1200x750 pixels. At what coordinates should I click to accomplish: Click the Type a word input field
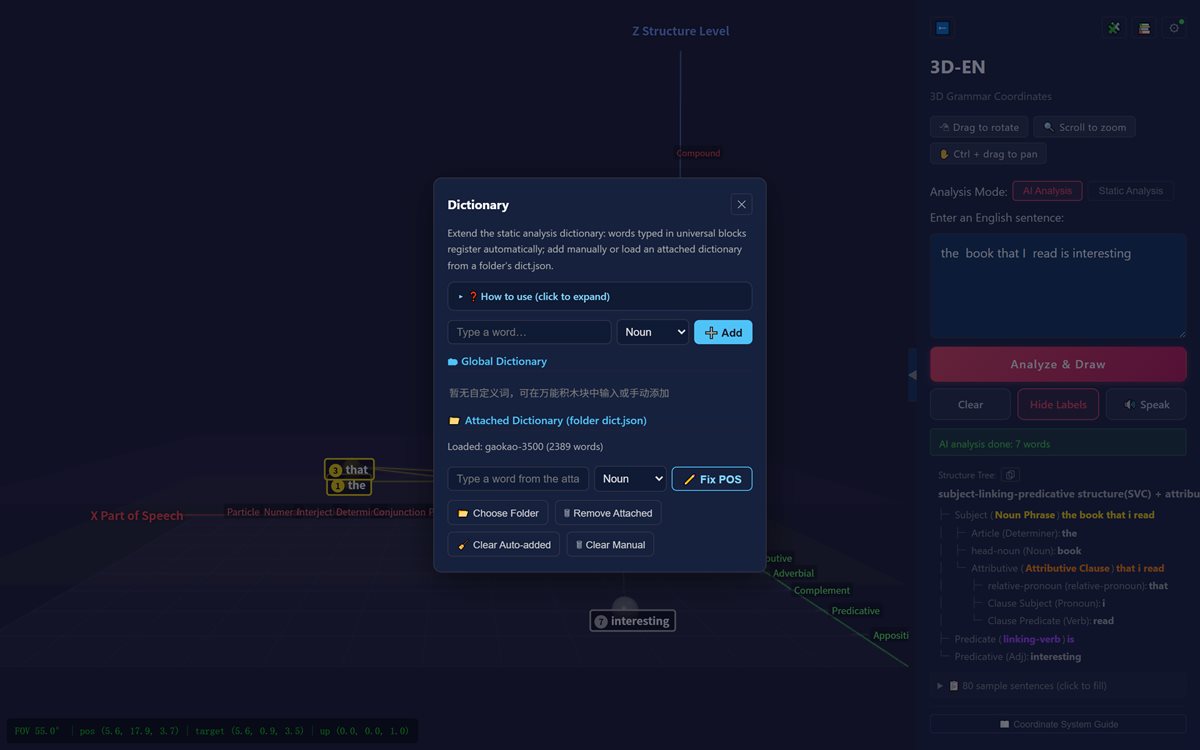click(529, 332)
